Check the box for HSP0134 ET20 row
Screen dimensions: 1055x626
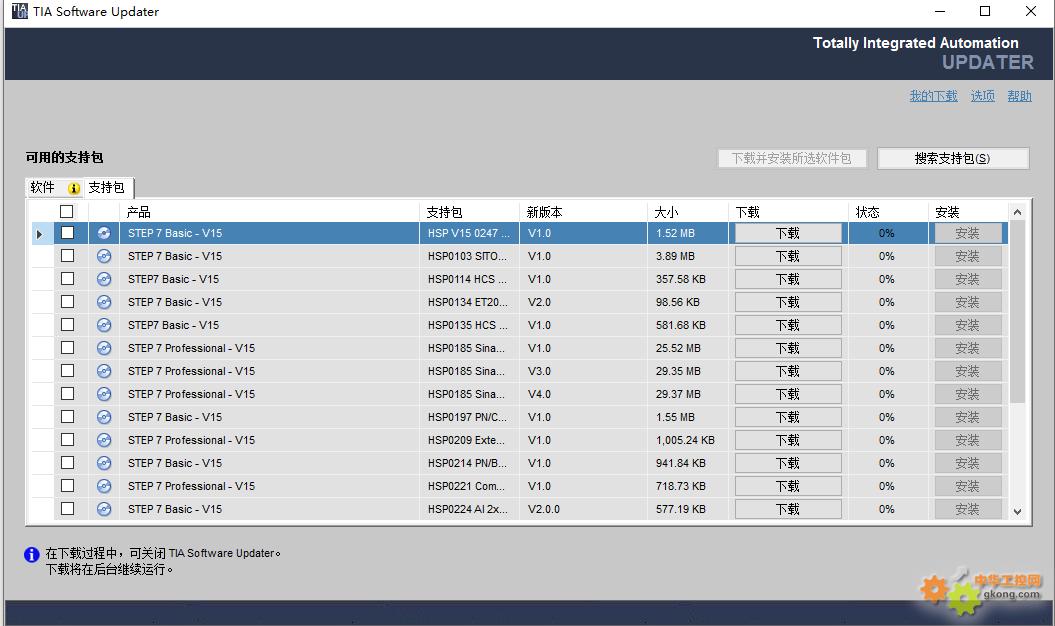point(67,301)
